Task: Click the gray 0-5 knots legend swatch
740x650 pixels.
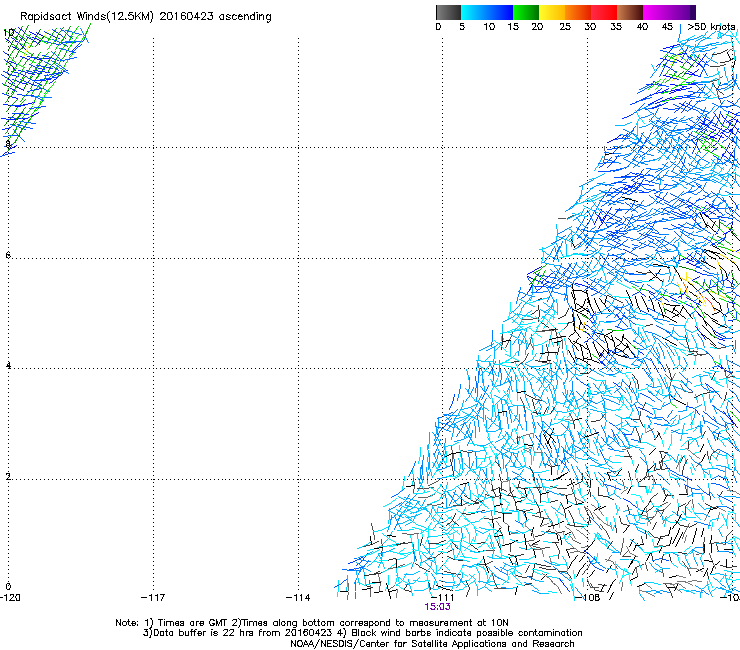Action: [448, 12]
